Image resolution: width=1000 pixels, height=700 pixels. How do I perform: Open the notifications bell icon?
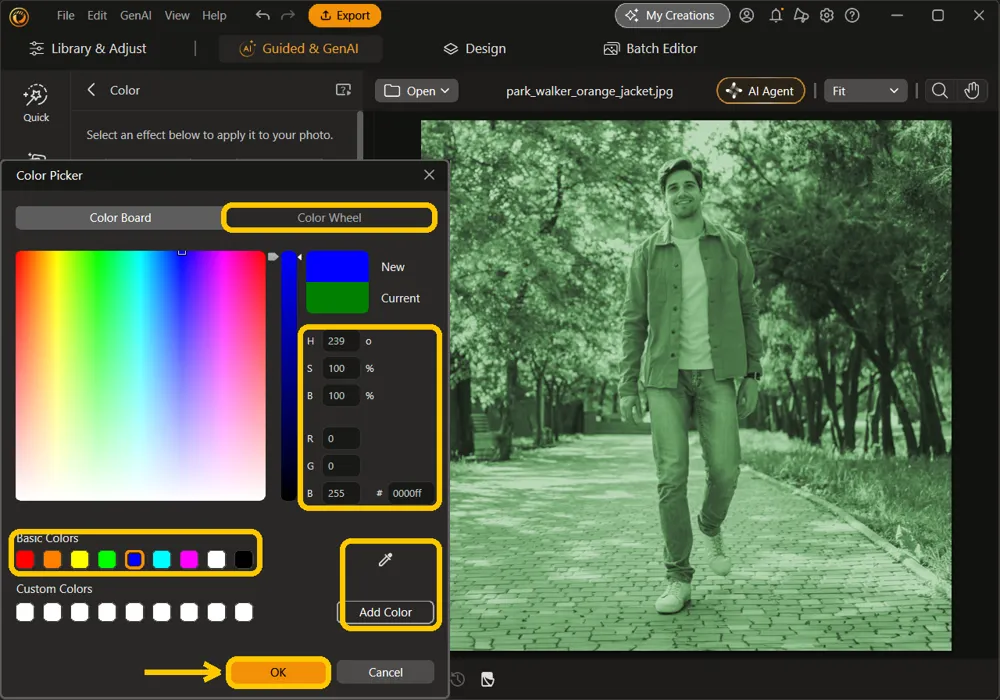(776, 15)
